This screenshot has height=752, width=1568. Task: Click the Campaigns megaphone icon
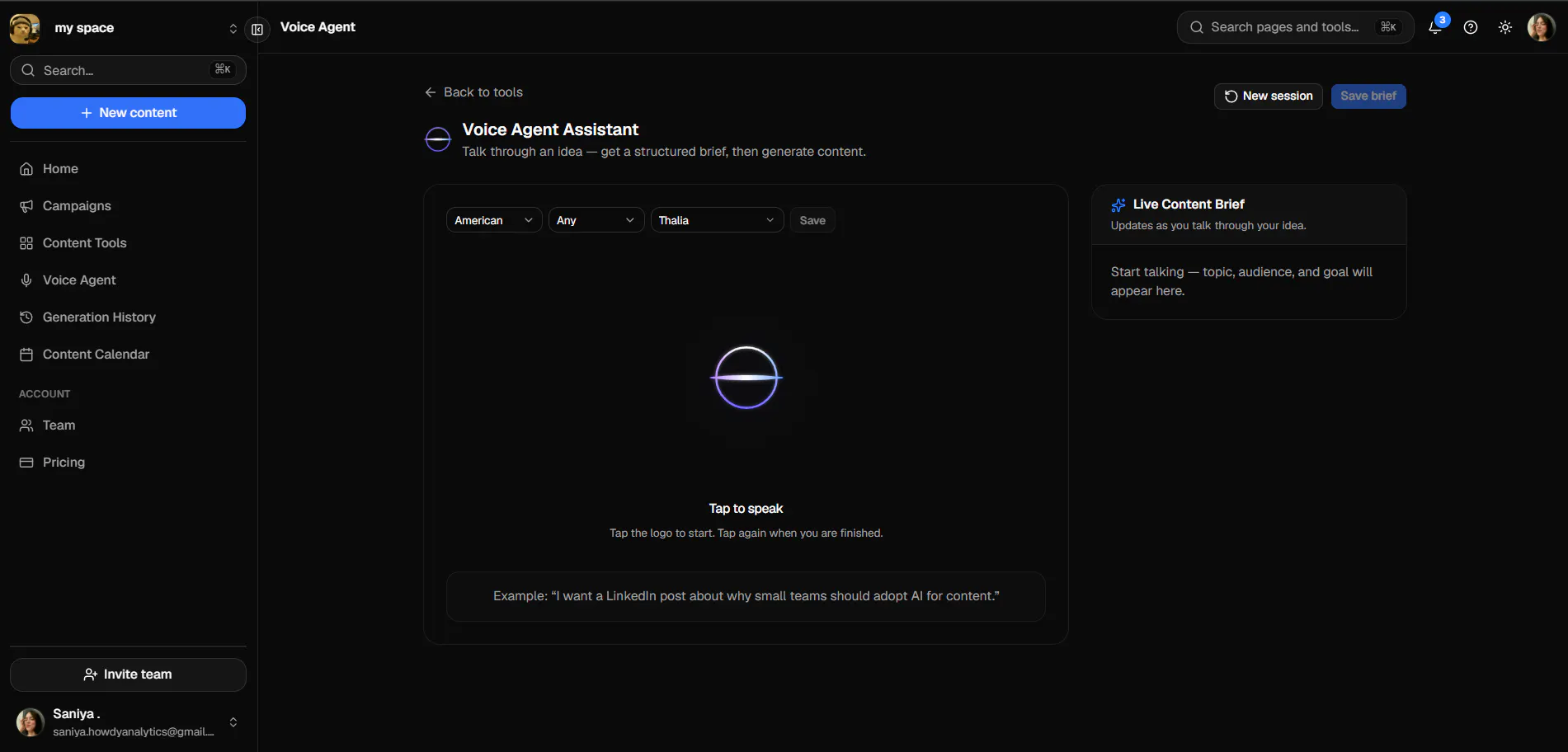(x=26, y=206)
